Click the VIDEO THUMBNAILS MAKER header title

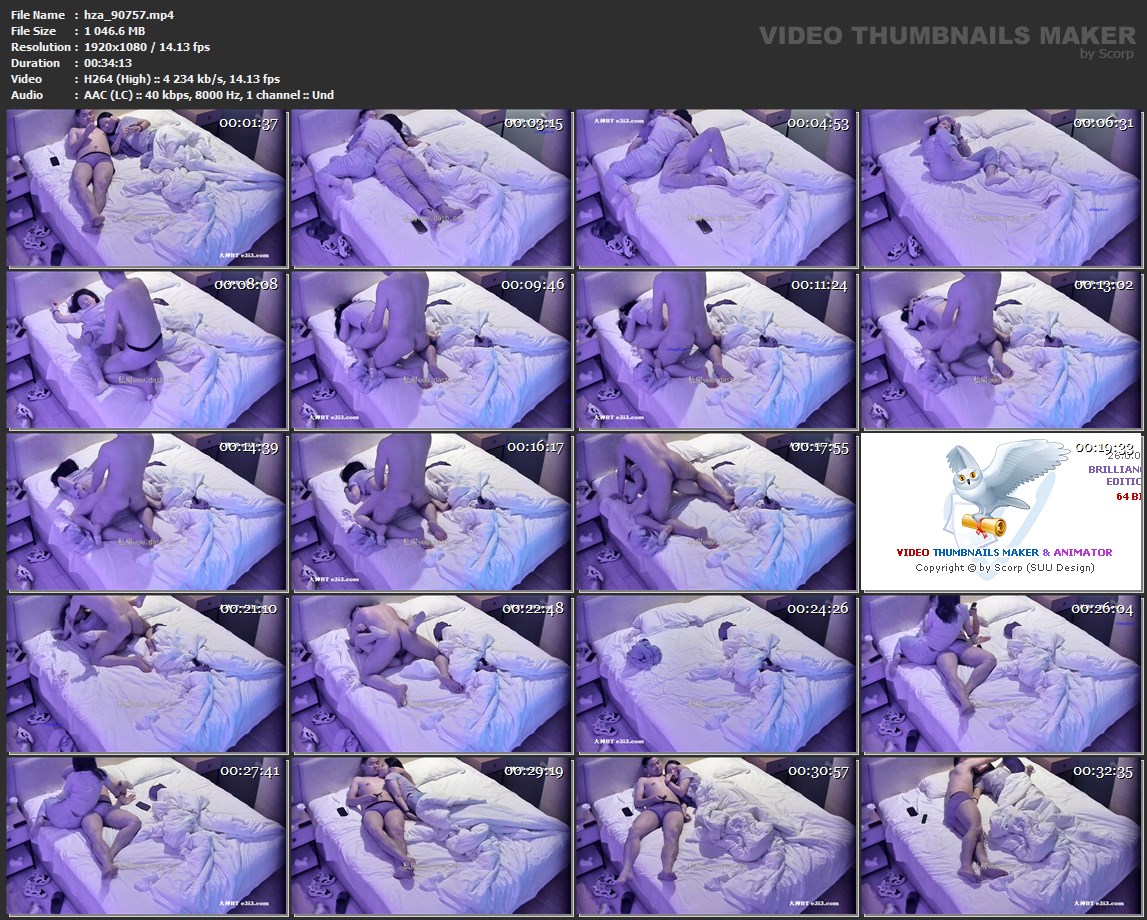[947, 35]
